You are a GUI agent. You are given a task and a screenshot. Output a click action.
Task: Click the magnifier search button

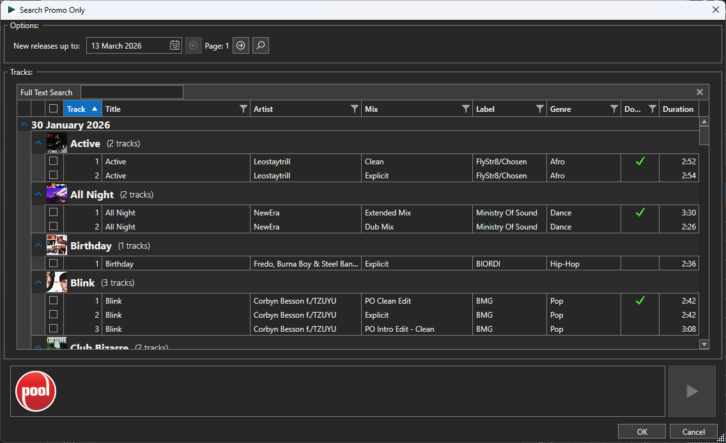tap(260, 46)
